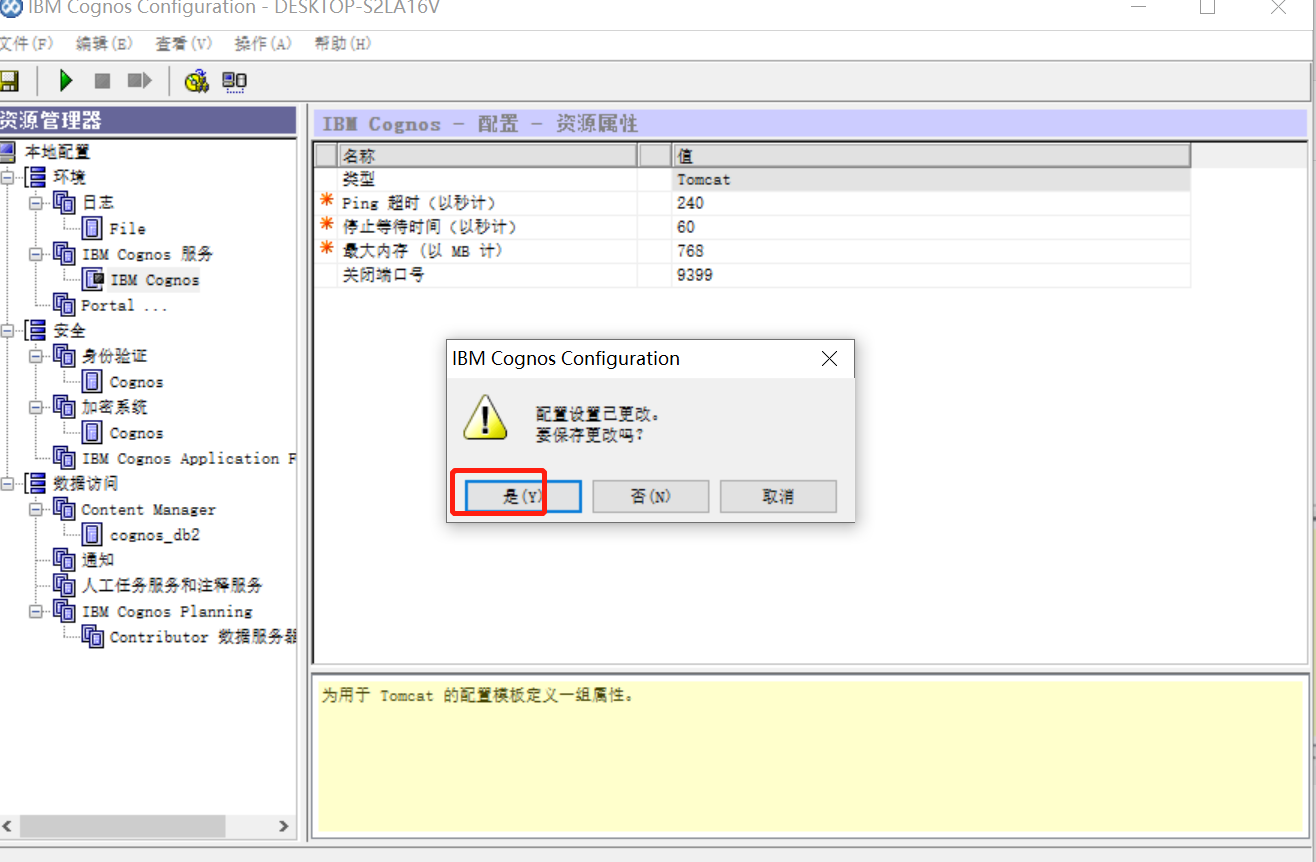Open the 查看(V) menu

tap(184, 44)
